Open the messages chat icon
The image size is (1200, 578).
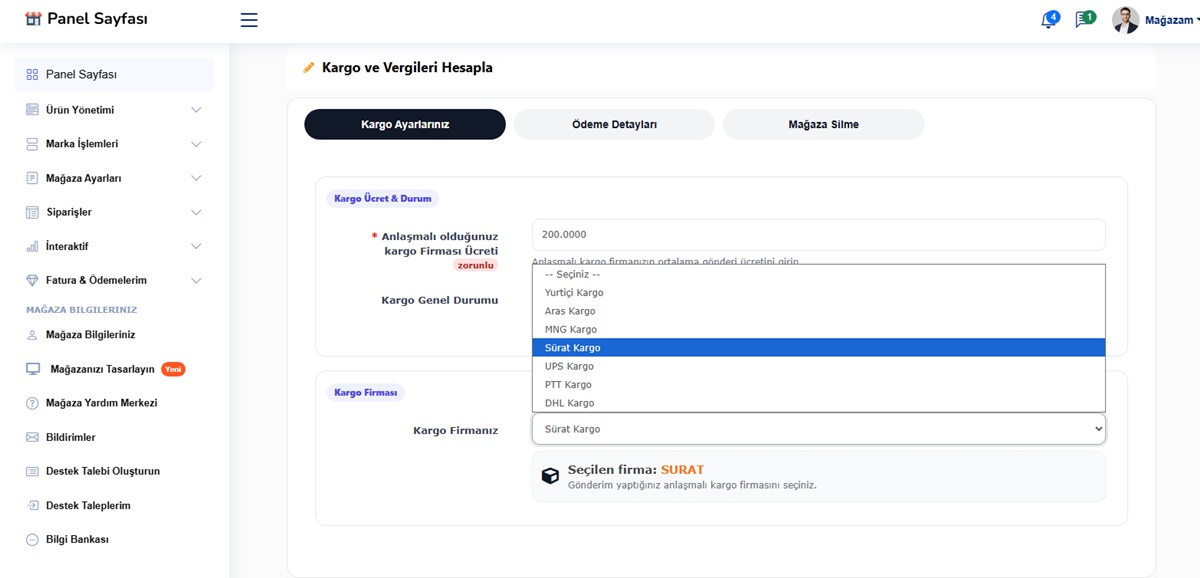(1083, 20)
